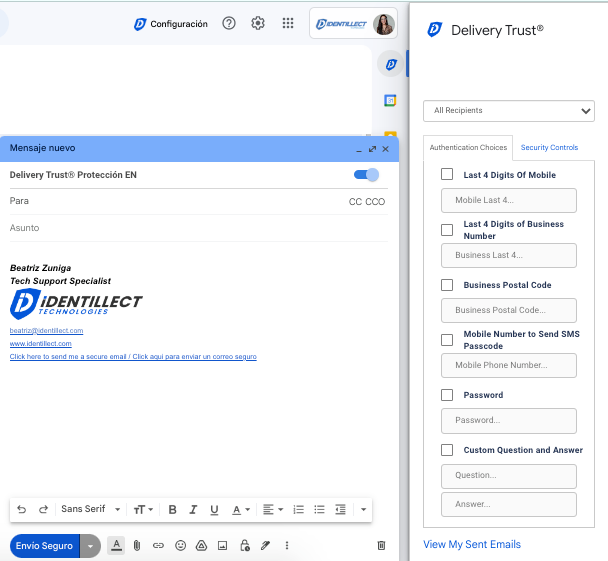Open send options arrow beside Envío Seguro
608x561 pixels.
(x=90, y=546)
